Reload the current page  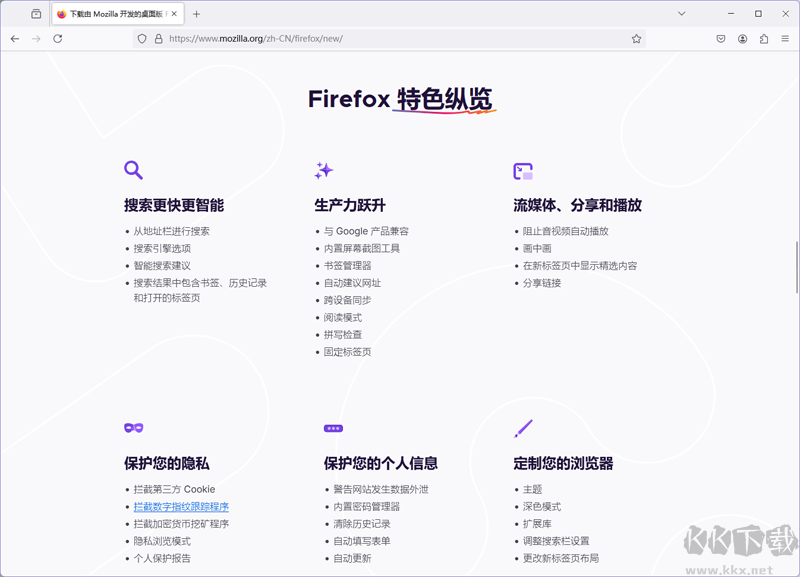click(59, 38)
